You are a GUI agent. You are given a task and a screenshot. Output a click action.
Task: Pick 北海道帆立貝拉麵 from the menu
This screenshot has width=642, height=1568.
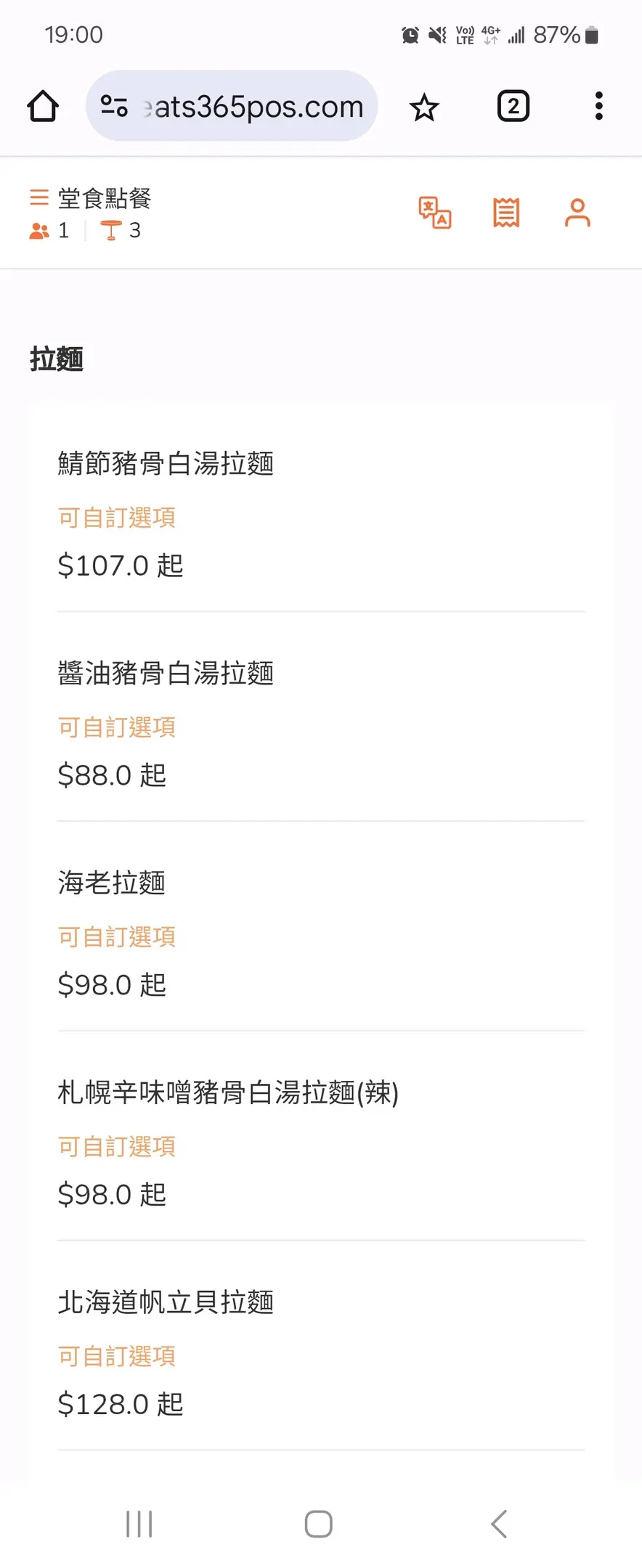(x=166, y=1302)
